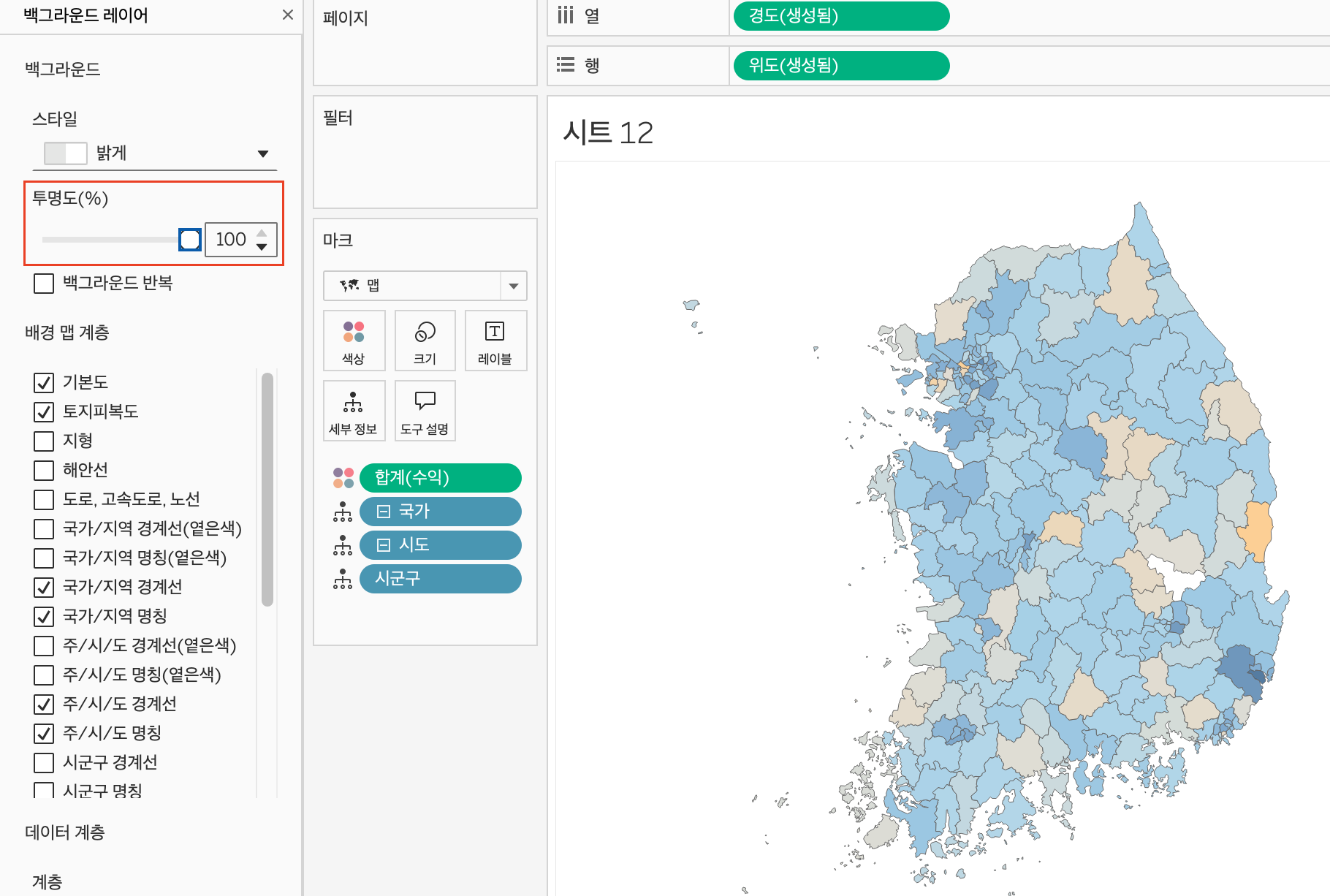Click the 페이지 shelf label
Screen dimensions: 1330x896
tap(346, 18)
